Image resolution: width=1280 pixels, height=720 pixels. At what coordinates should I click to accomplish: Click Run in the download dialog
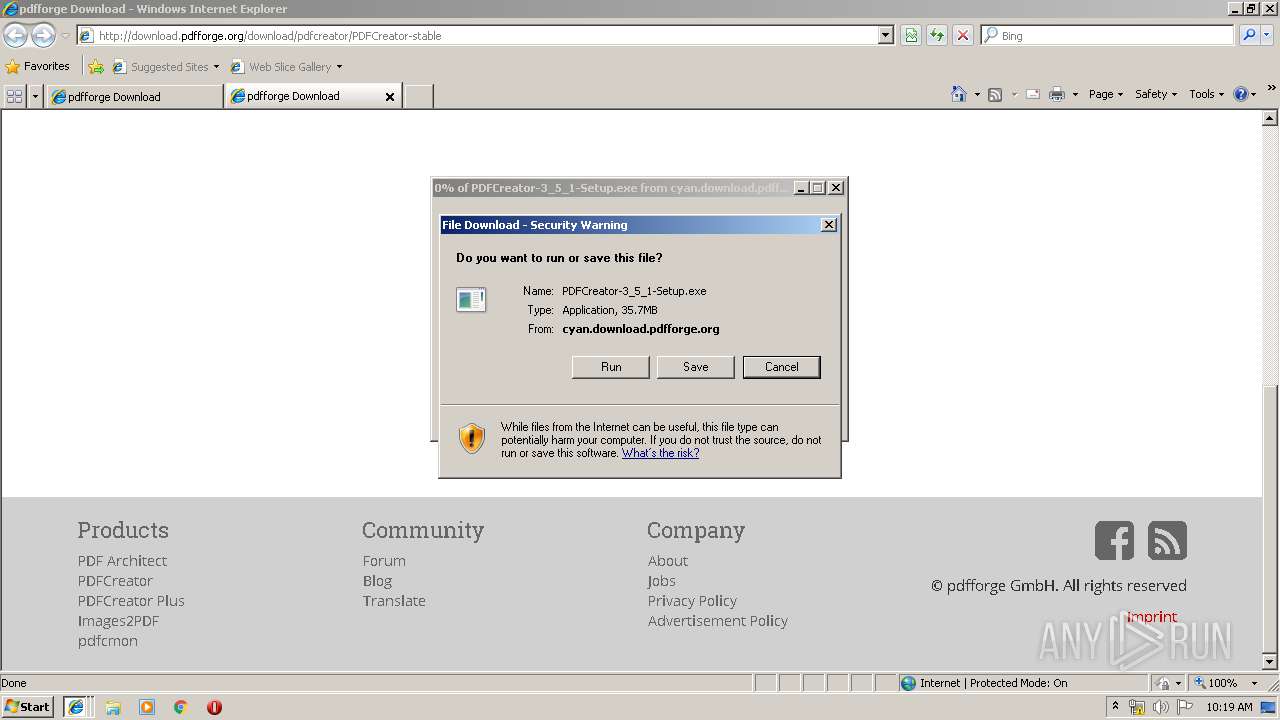tap(611, 367)
